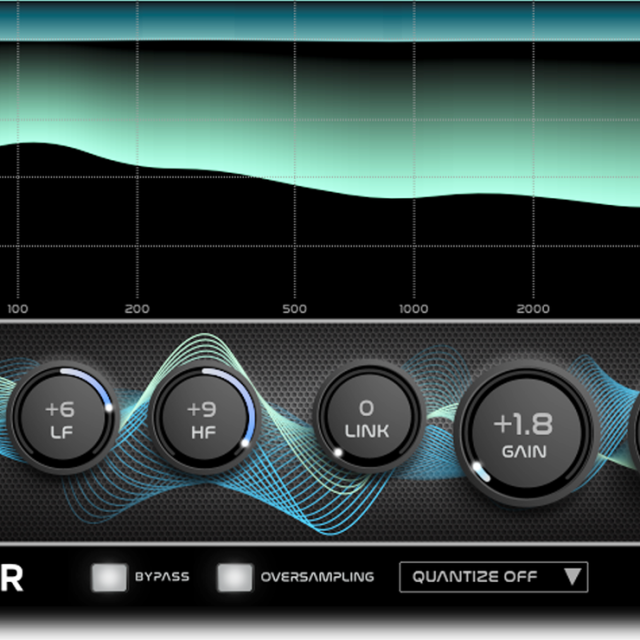
Task: Click the +6 value on the LF knob
Action: point(59,409)
